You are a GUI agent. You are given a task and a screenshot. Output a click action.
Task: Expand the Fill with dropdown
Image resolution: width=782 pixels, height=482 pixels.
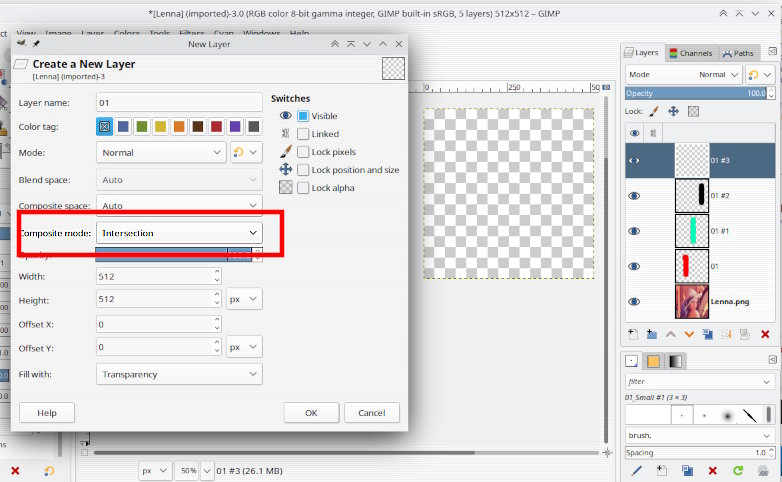[x=179, y=374]
